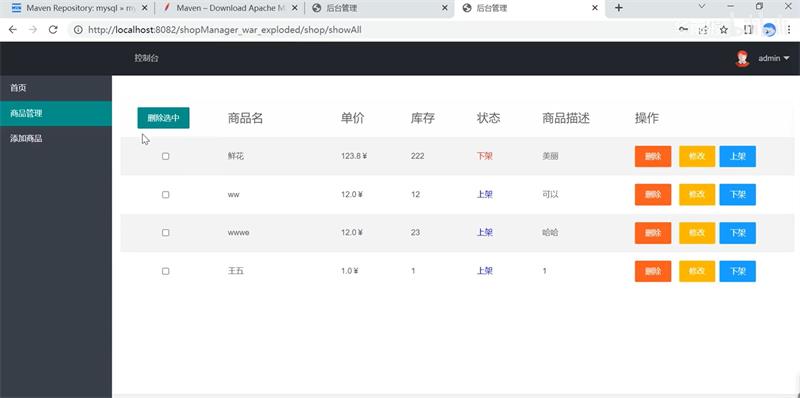
Task: Bookmark this page with the star icon
Action: pyautogui.click(x=723, y=30)
